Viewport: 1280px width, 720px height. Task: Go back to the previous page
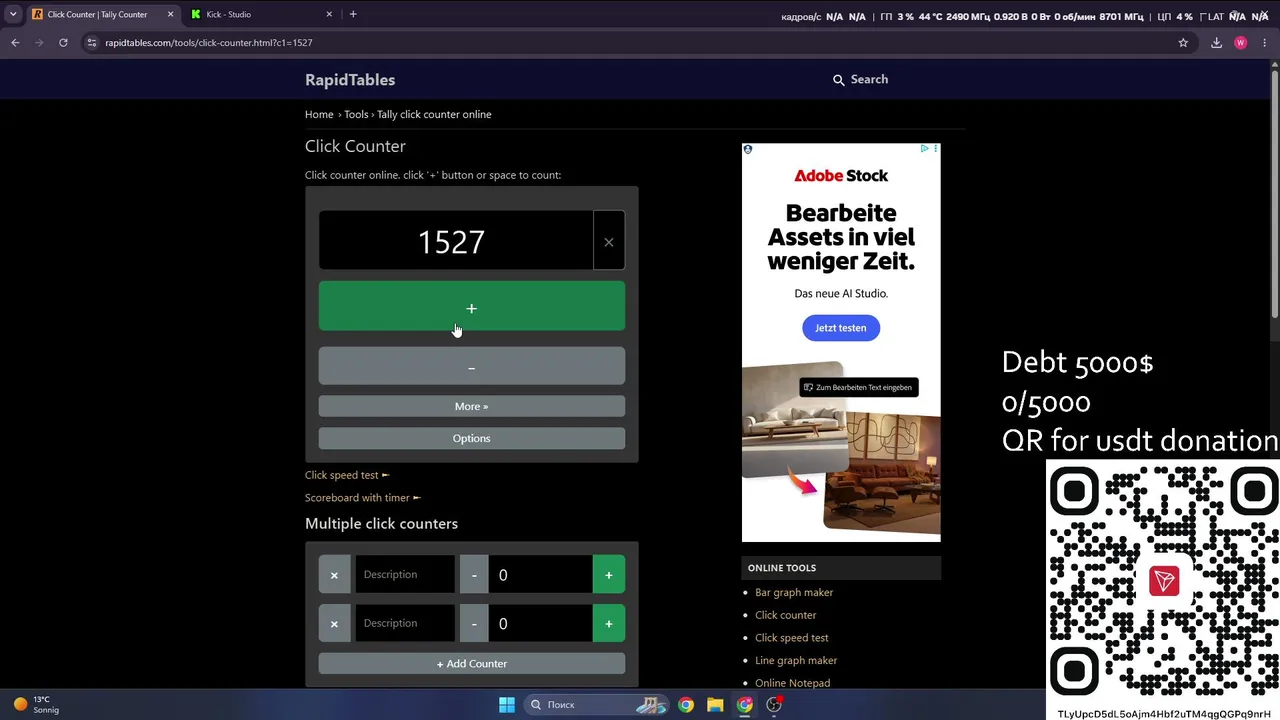point(15,43)
